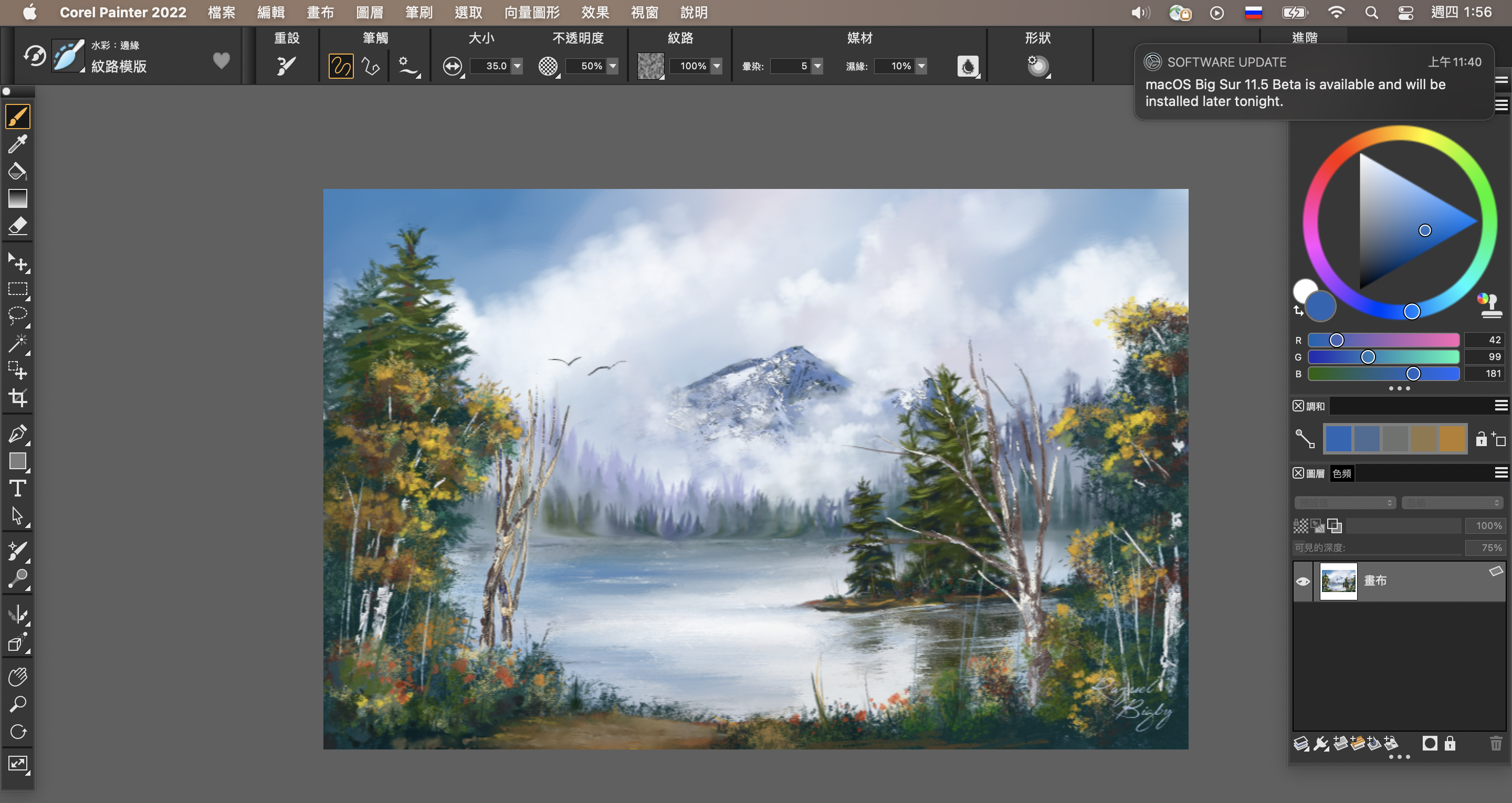
Task: Close the 調和 panel with its X box
Action: [1298, 406]
